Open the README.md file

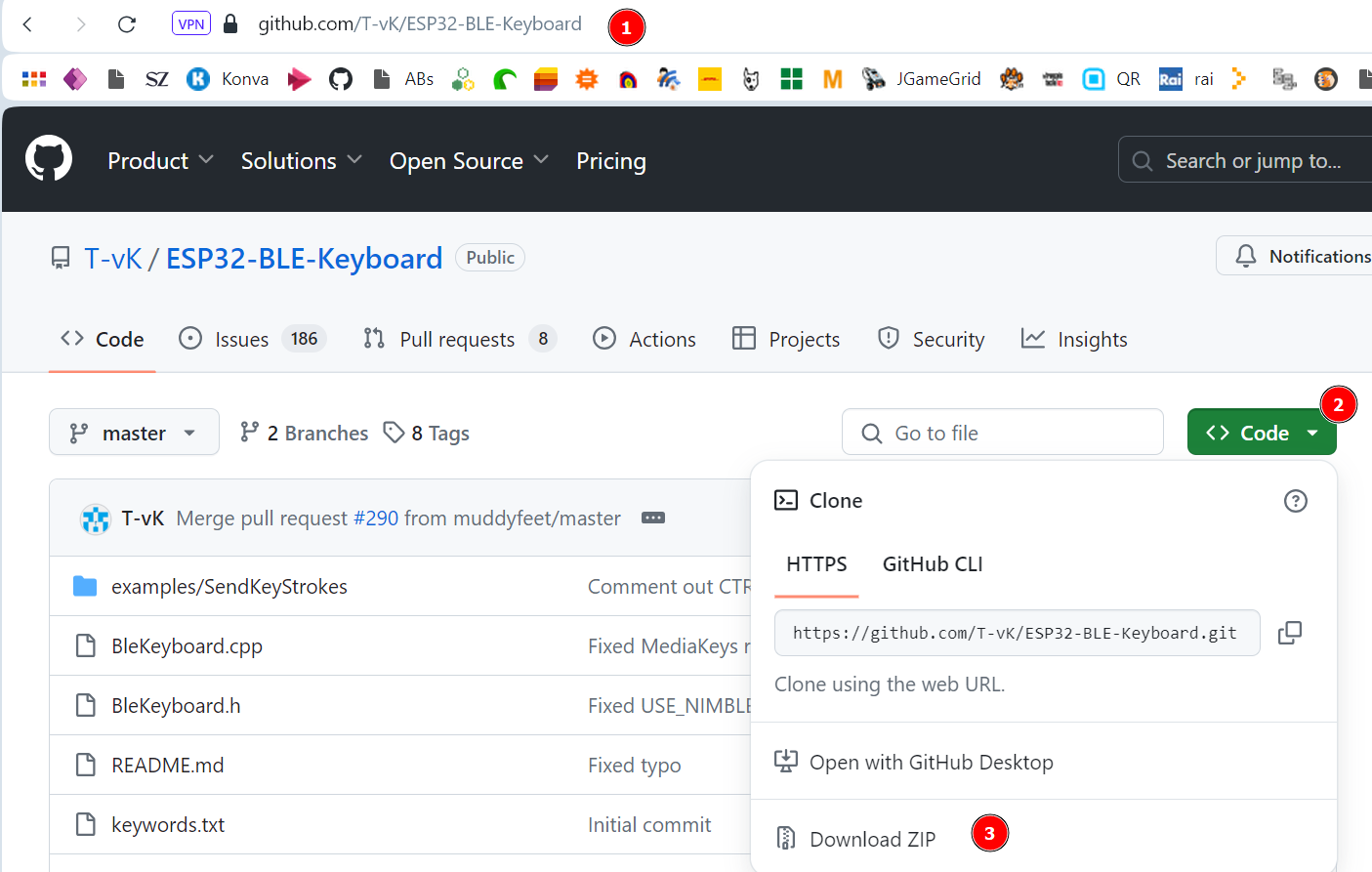pos(168,765)
